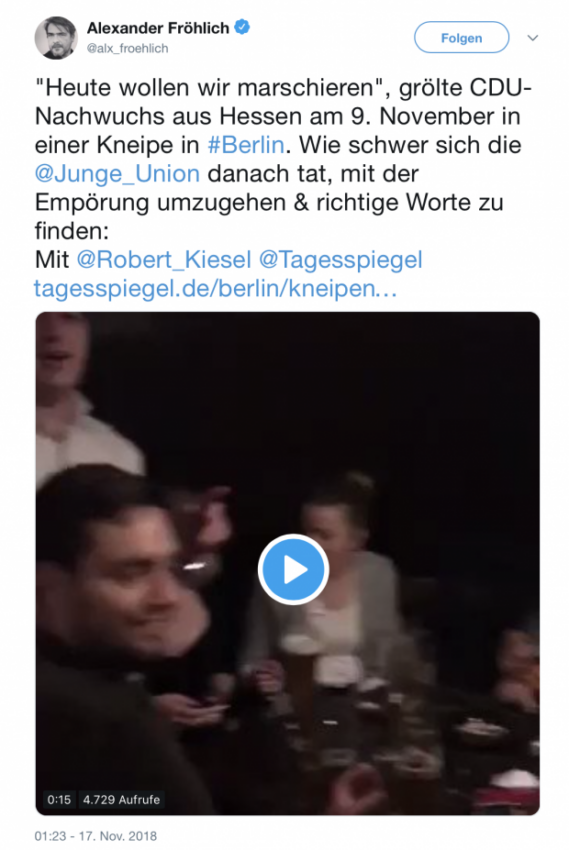The image size is (569, 850).
Task: Click the 4.729 Aufrufe view count
Action: (121, 800)
